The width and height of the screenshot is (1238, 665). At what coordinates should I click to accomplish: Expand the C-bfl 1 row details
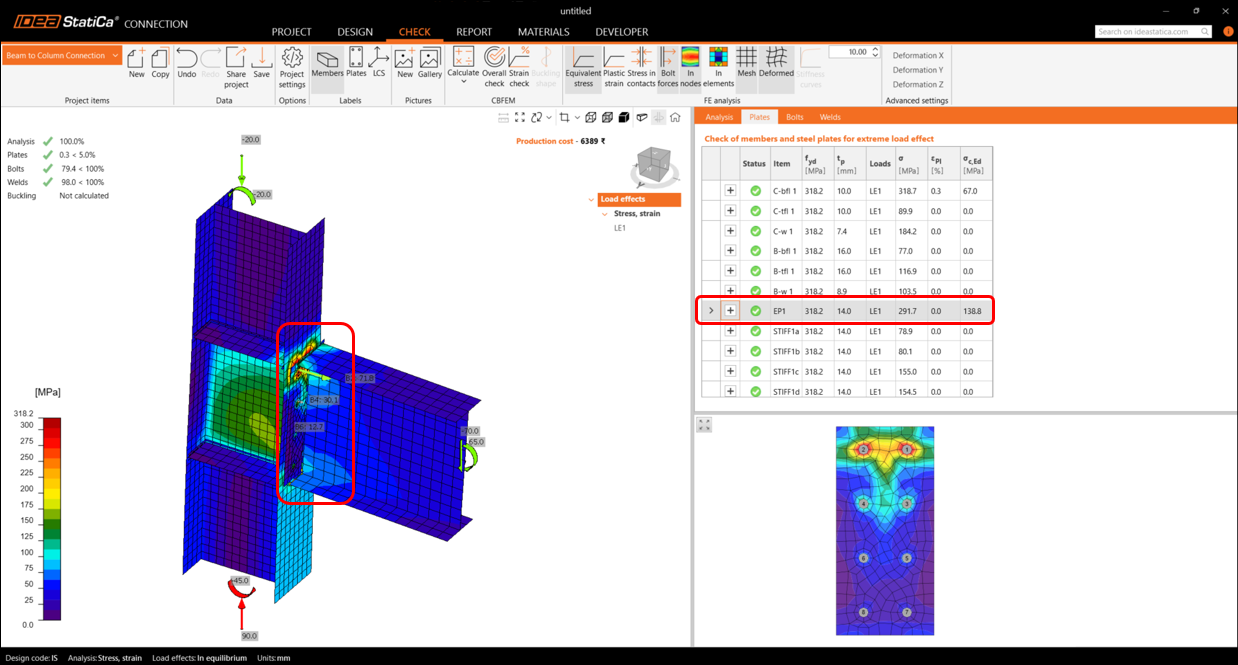pos(730,190)
